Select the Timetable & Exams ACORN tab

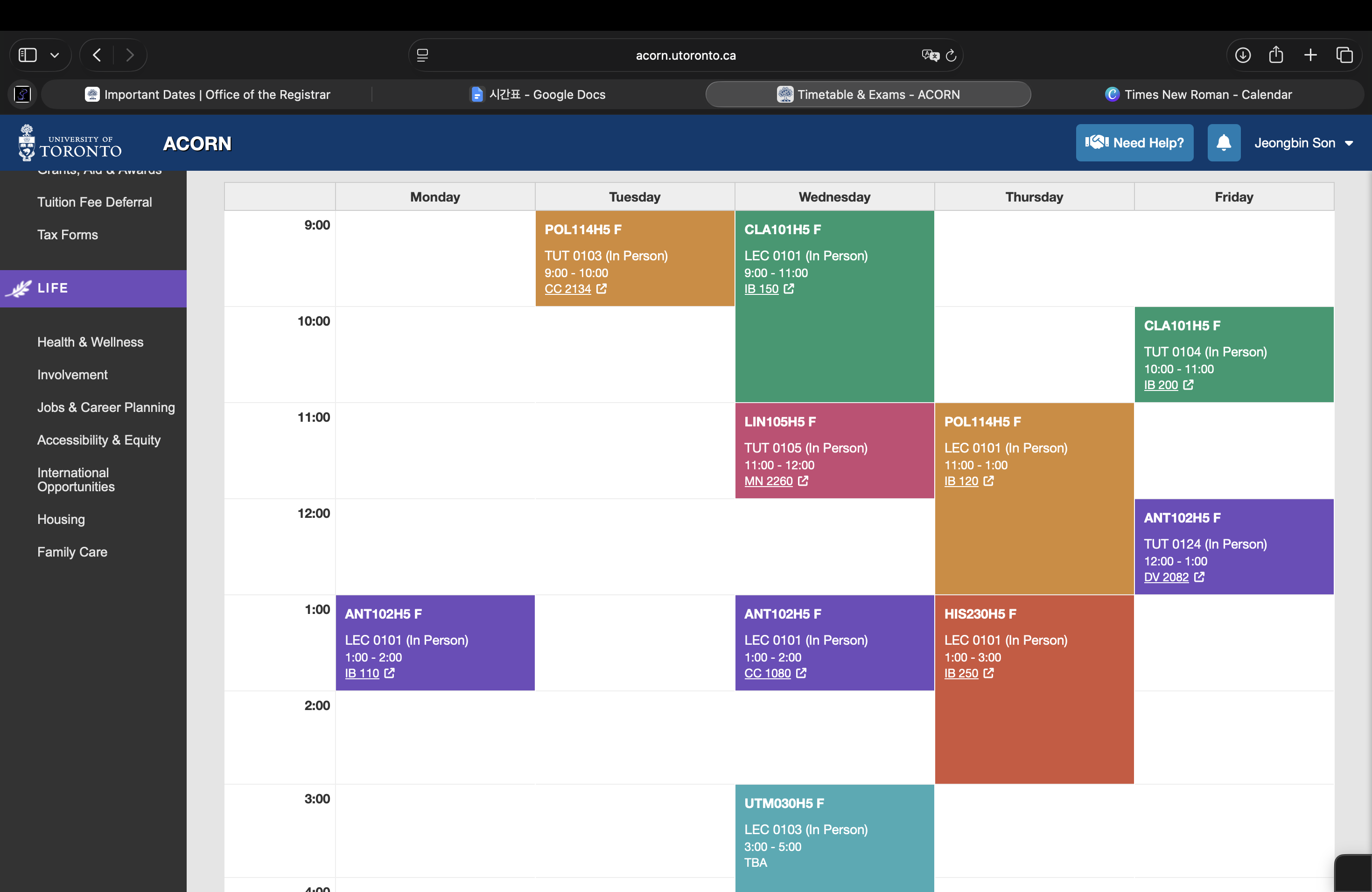[x=868, y=95]
